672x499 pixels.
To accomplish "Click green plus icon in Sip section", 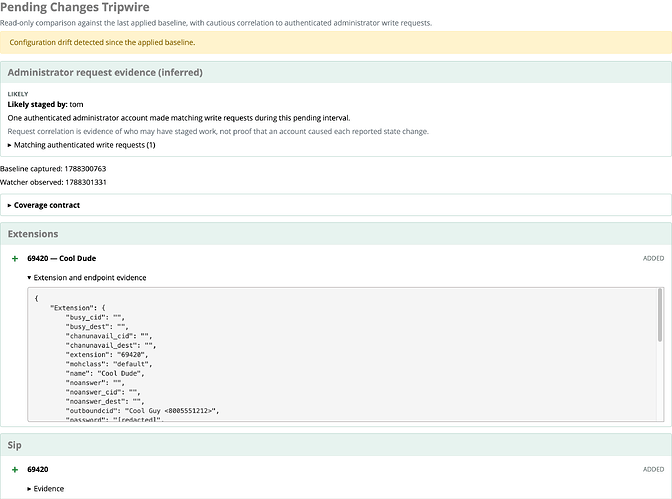I will tap(15, 469).
